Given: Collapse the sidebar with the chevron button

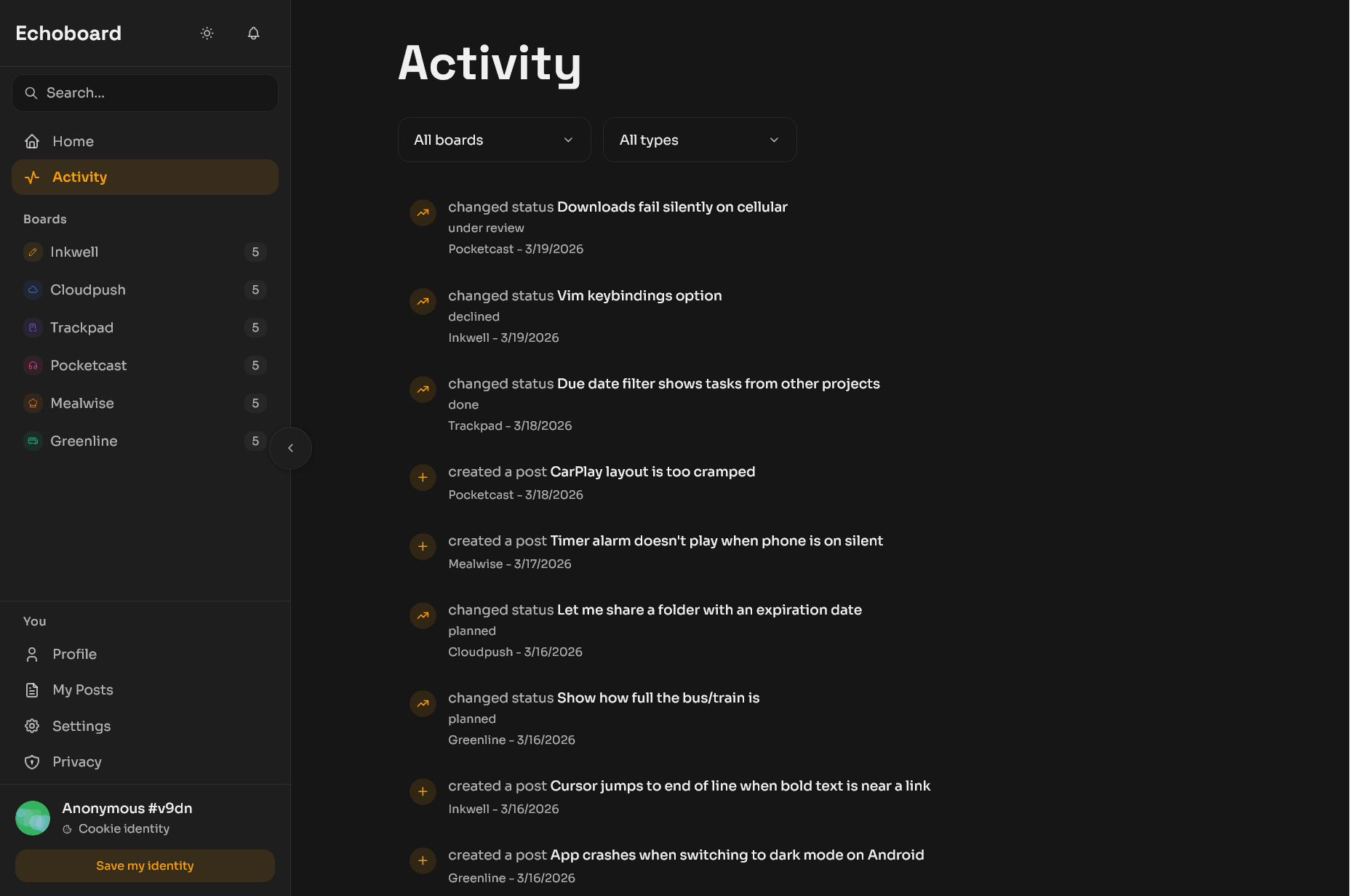Looking at the screenshot, I should coord(290,448).
